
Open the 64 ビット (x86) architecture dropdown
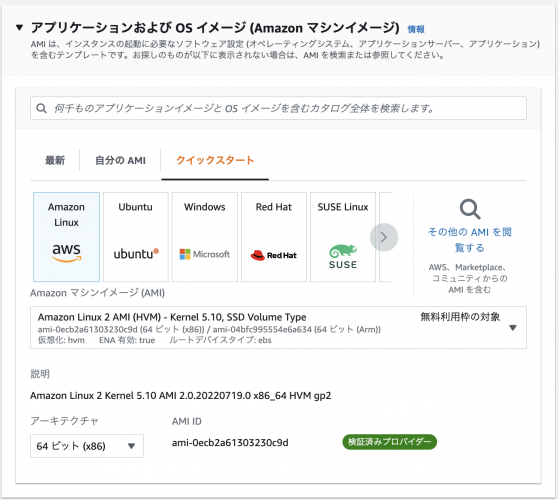(87, 446)
